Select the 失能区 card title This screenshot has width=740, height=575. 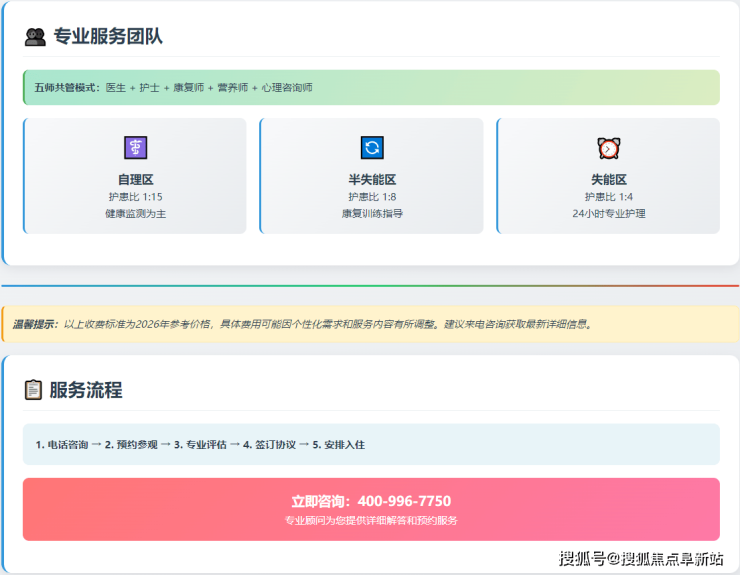[x=608, y=179]
